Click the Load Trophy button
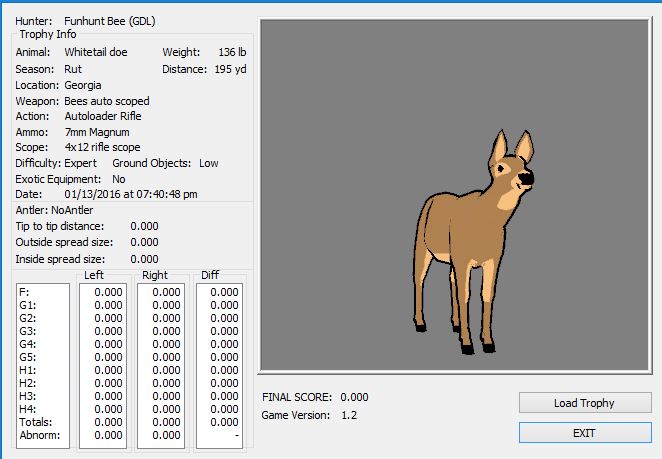The width and height of the screenshot is (662, 459). 584,403
